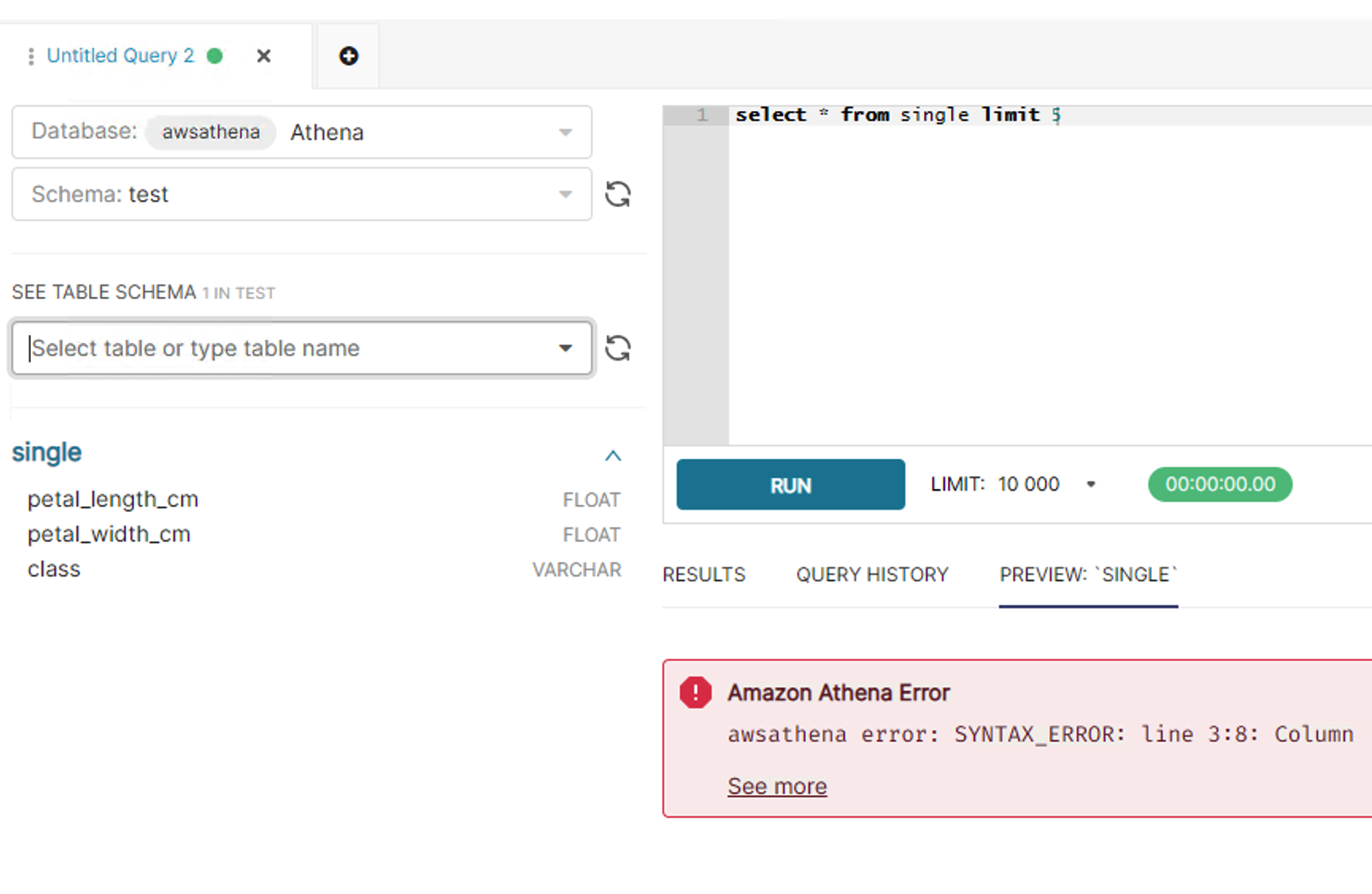Click the query execution timer badge
The height and width of the screenshot is (894, 1372).
pos(1220,484)
